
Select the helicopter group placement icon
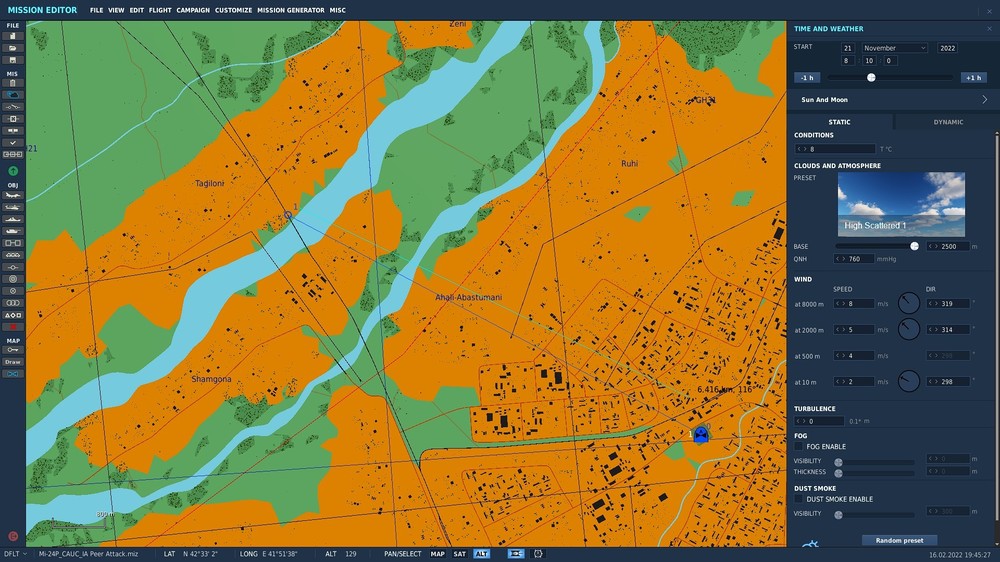[13, 207]
